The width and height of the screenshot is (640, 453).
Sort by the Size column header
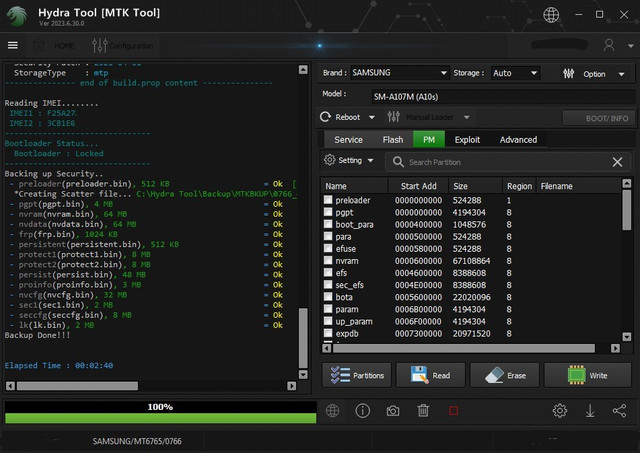pos(476,186)
